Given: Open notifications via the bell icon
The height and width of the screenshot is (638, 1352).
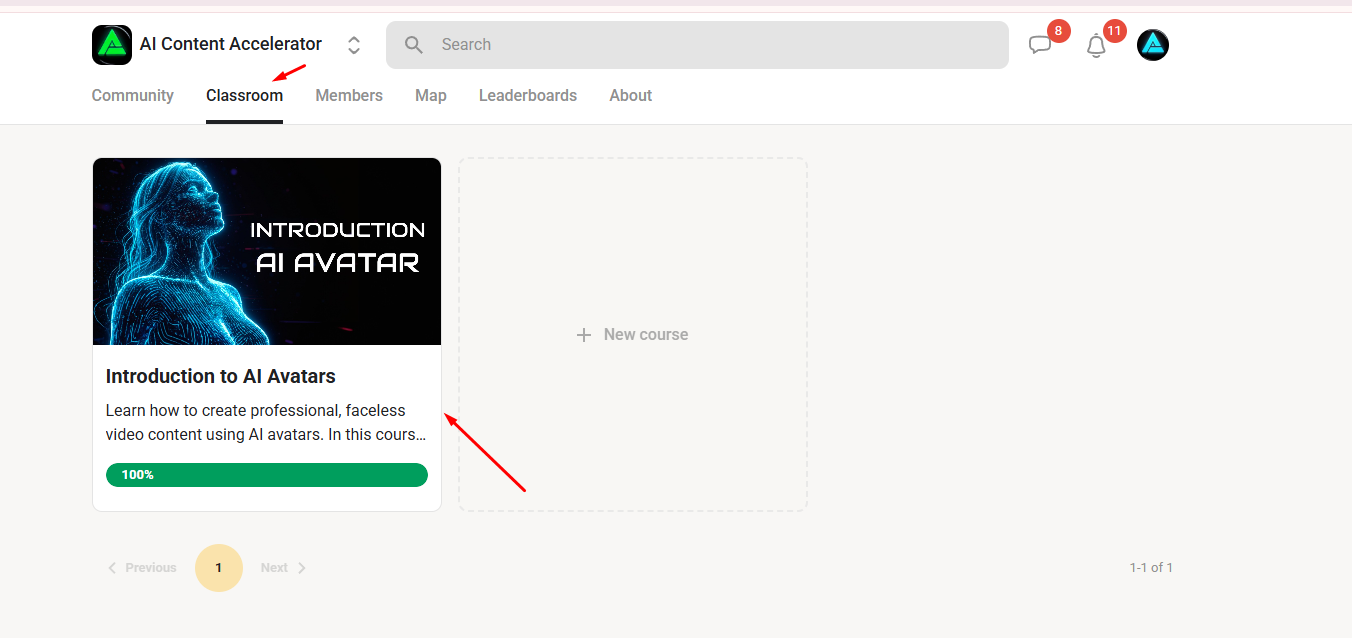Looking at the screenshot, I should coord(1096,45).
